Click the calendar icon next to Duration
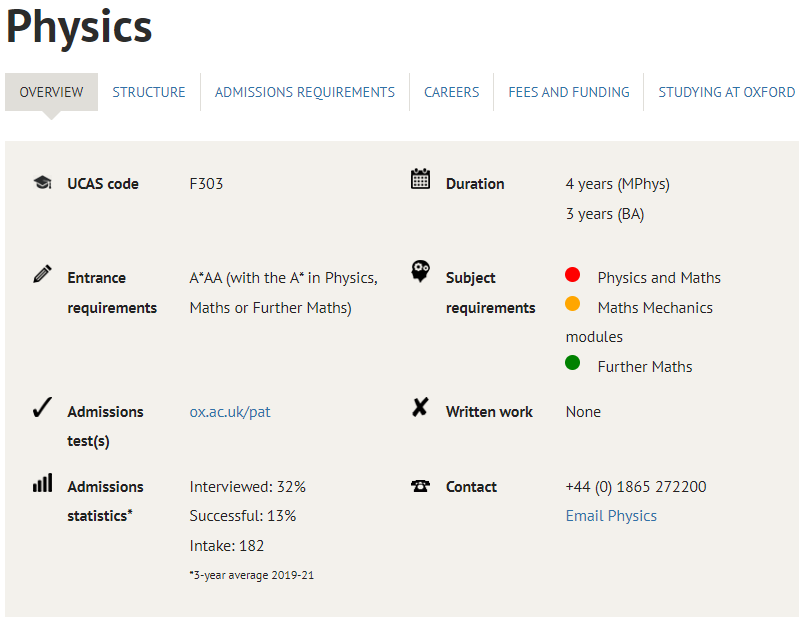Screen dimensions: 805x617 click(x=420, y=179)
